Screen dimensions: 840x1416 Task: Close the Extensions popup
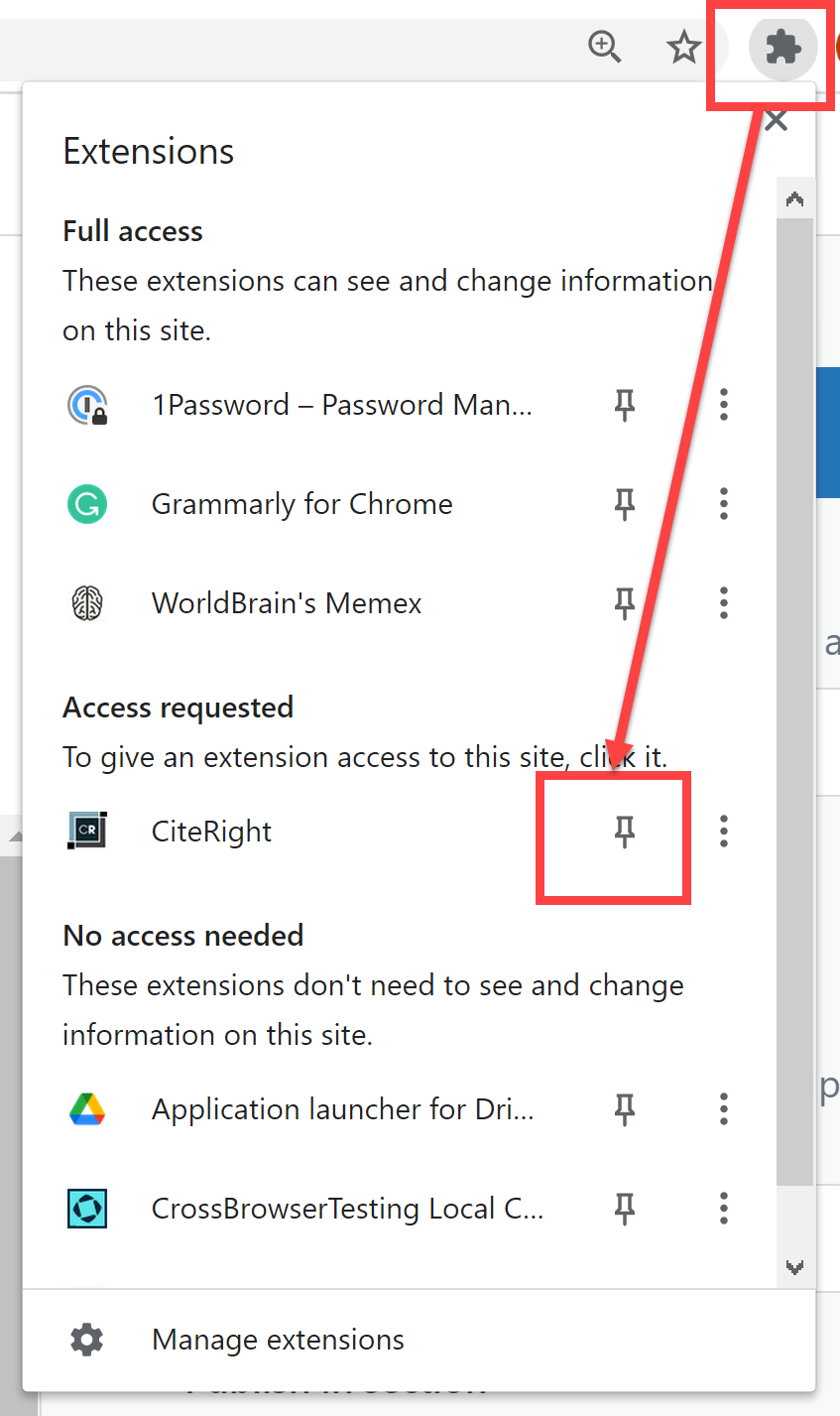pos(777,121)
